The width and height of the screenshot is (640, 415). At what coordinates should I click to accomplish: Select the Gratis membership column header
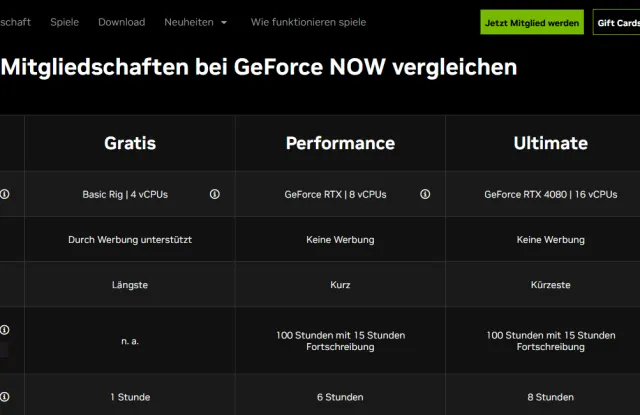(130, 143)
